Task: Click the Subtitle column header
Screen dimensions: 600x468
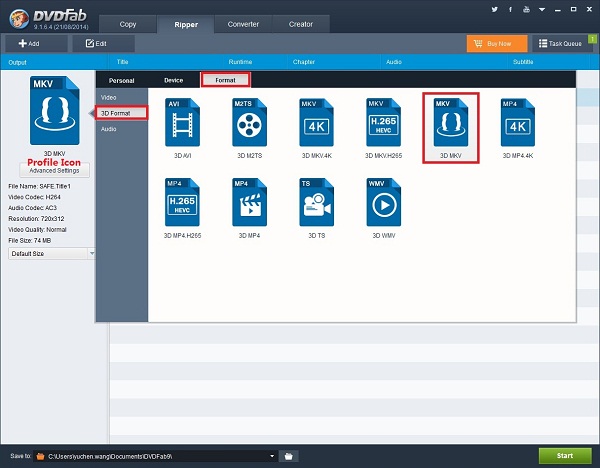Action: click(523, 62)
